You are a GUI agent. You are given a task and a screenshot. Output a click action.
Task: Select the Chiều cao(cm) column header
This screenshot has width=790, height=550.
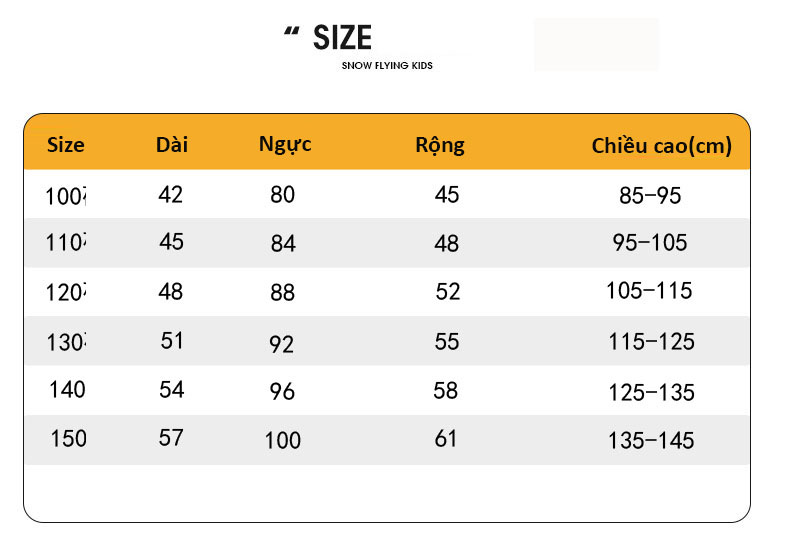(662, 146)
